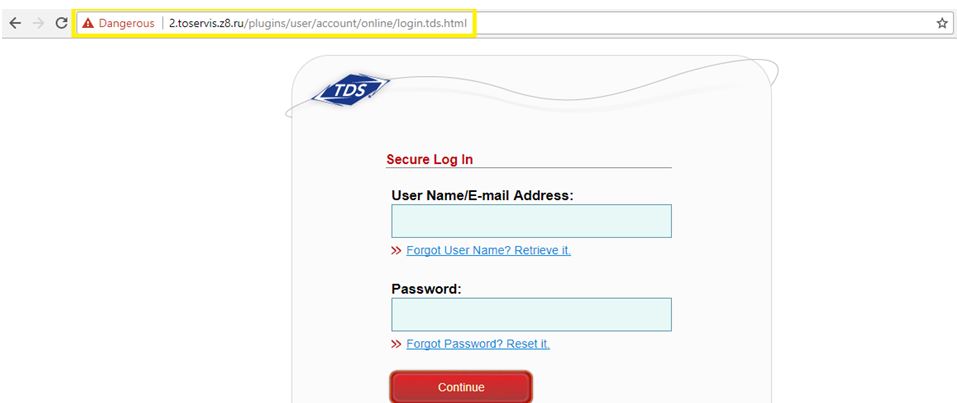Click the User Name/E-mail Address label
The image size is (957, 403).
click(483, 195)
